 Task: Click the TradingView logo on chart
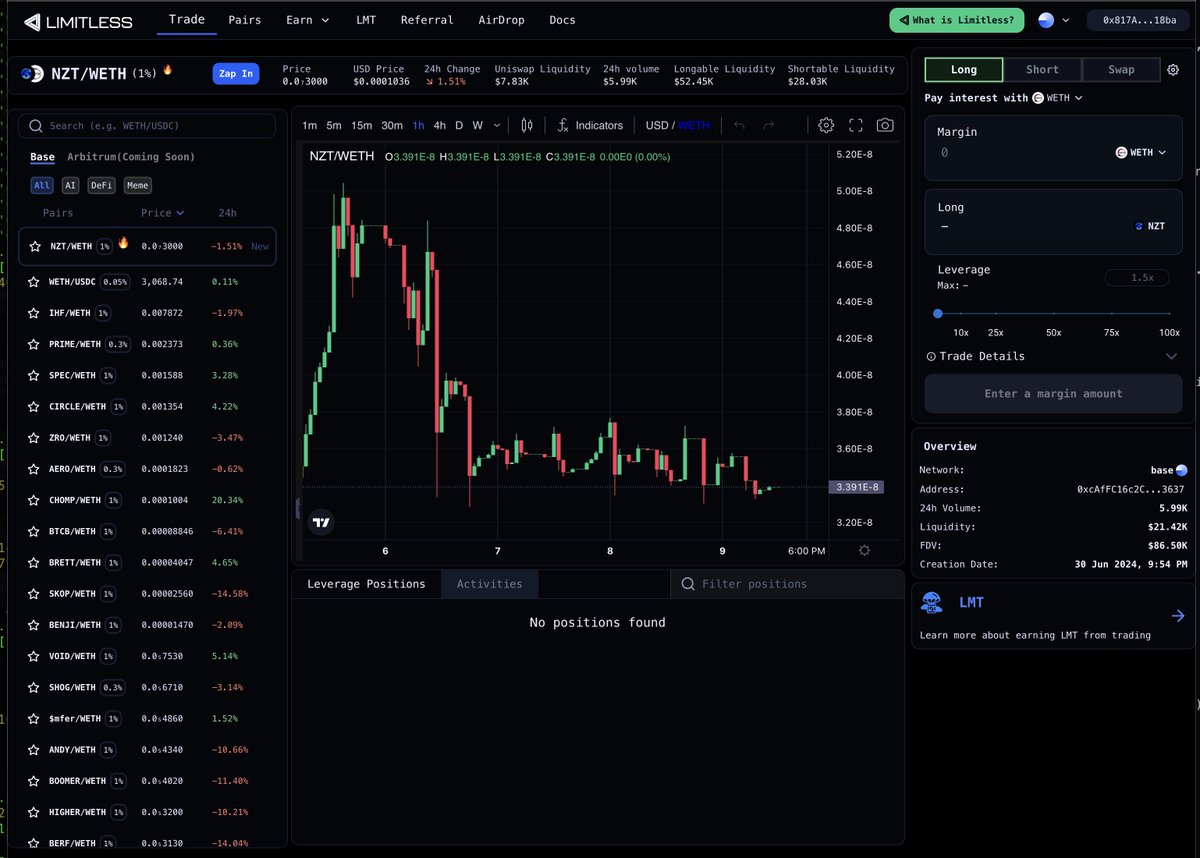[x=321, y=522]
